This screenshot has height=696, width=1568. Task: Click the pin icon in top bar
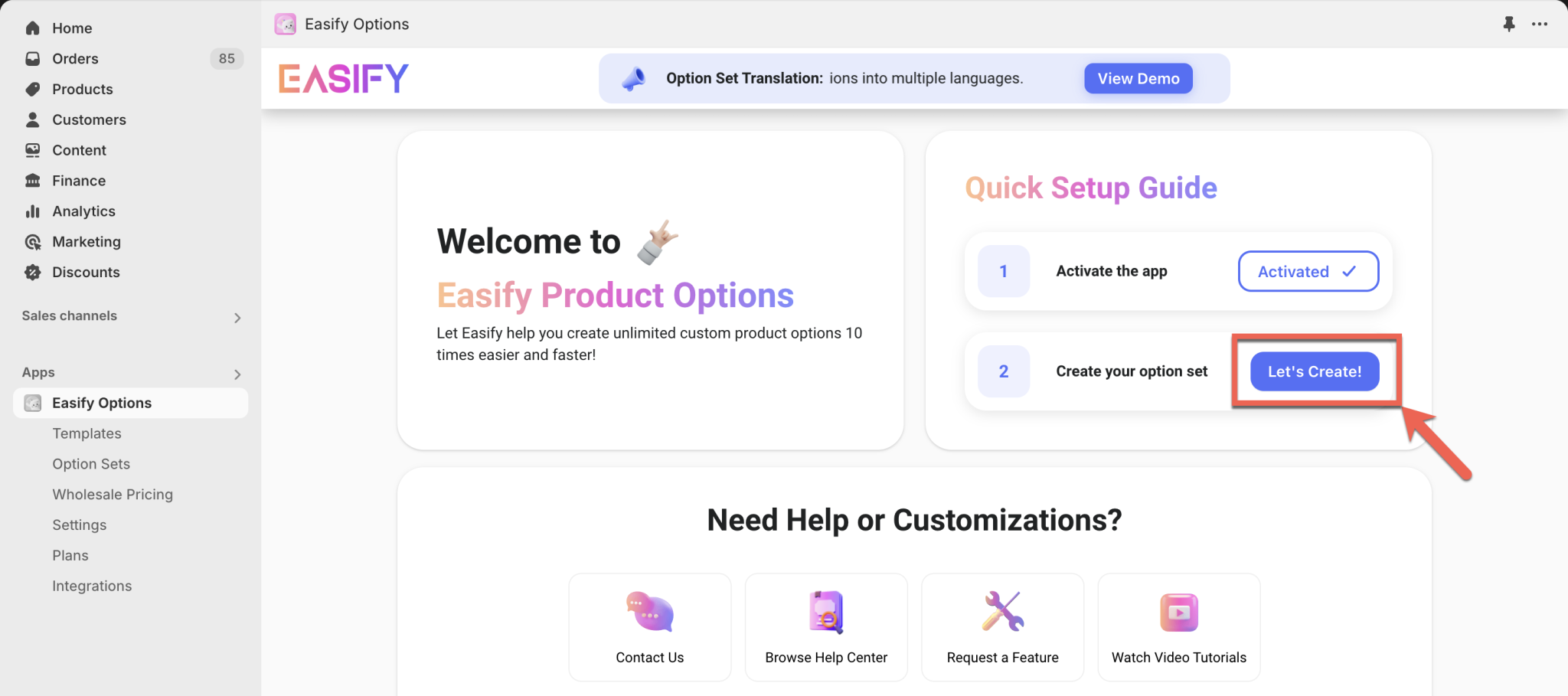click(x=1508, y=24)
